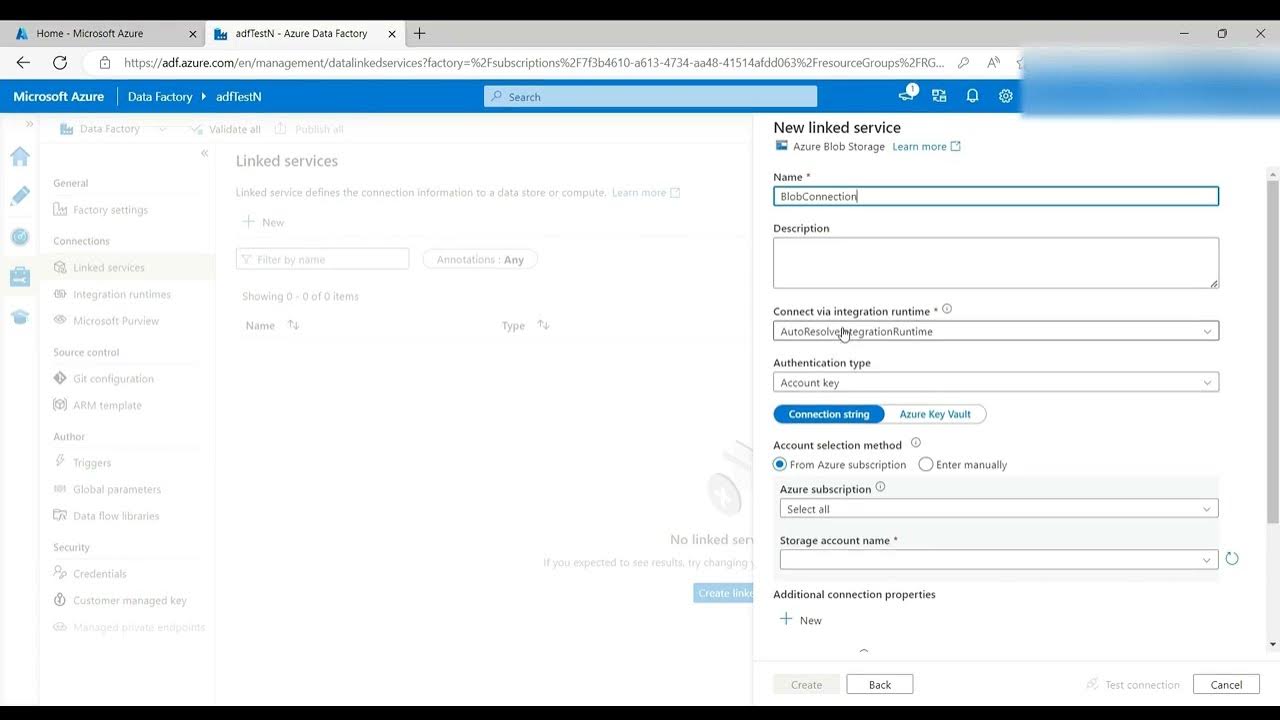Add New additional connection property
This screenshot has height=720, width=1280.
tap(801, 620)
